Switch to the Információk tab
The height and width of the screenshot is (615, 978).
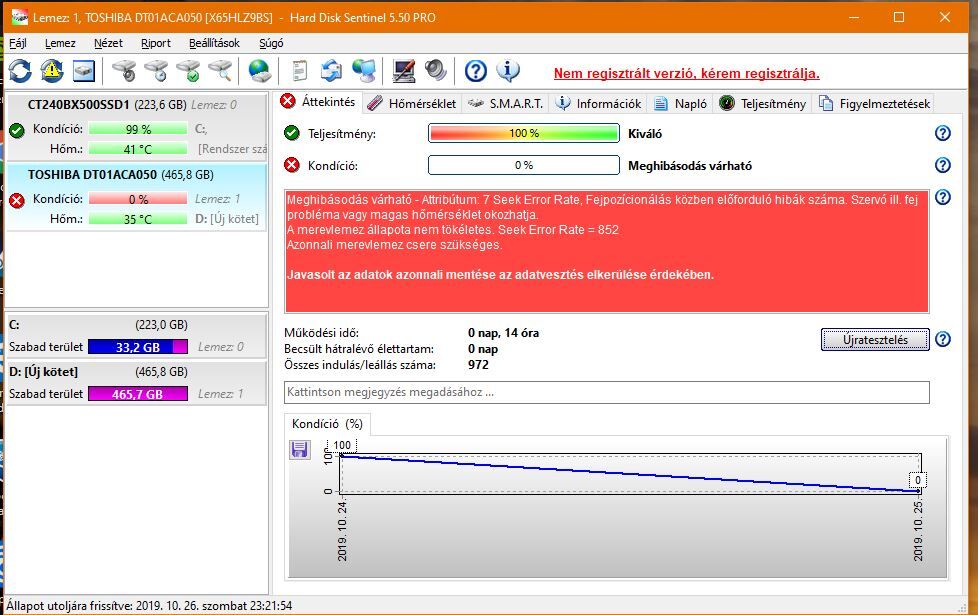click(x=598, y=104)
